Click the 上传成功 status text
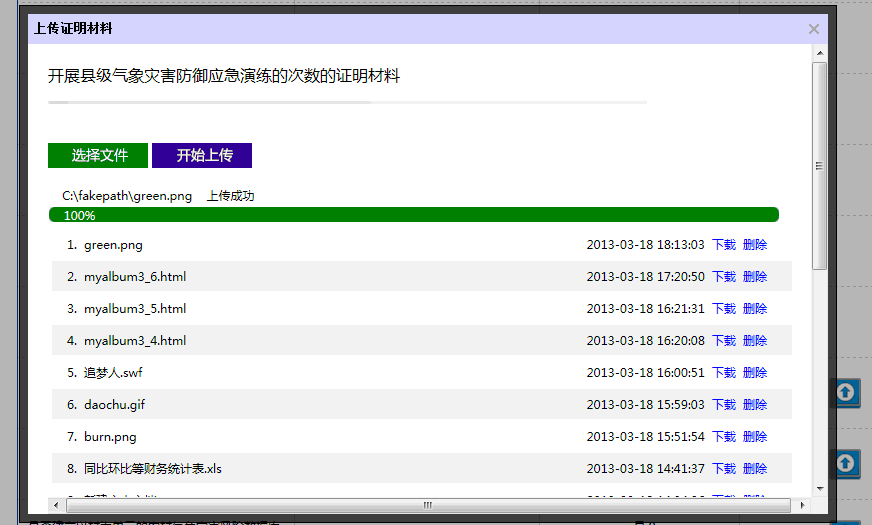The height and width of the screenshot is (525, 872). [230, 196]
